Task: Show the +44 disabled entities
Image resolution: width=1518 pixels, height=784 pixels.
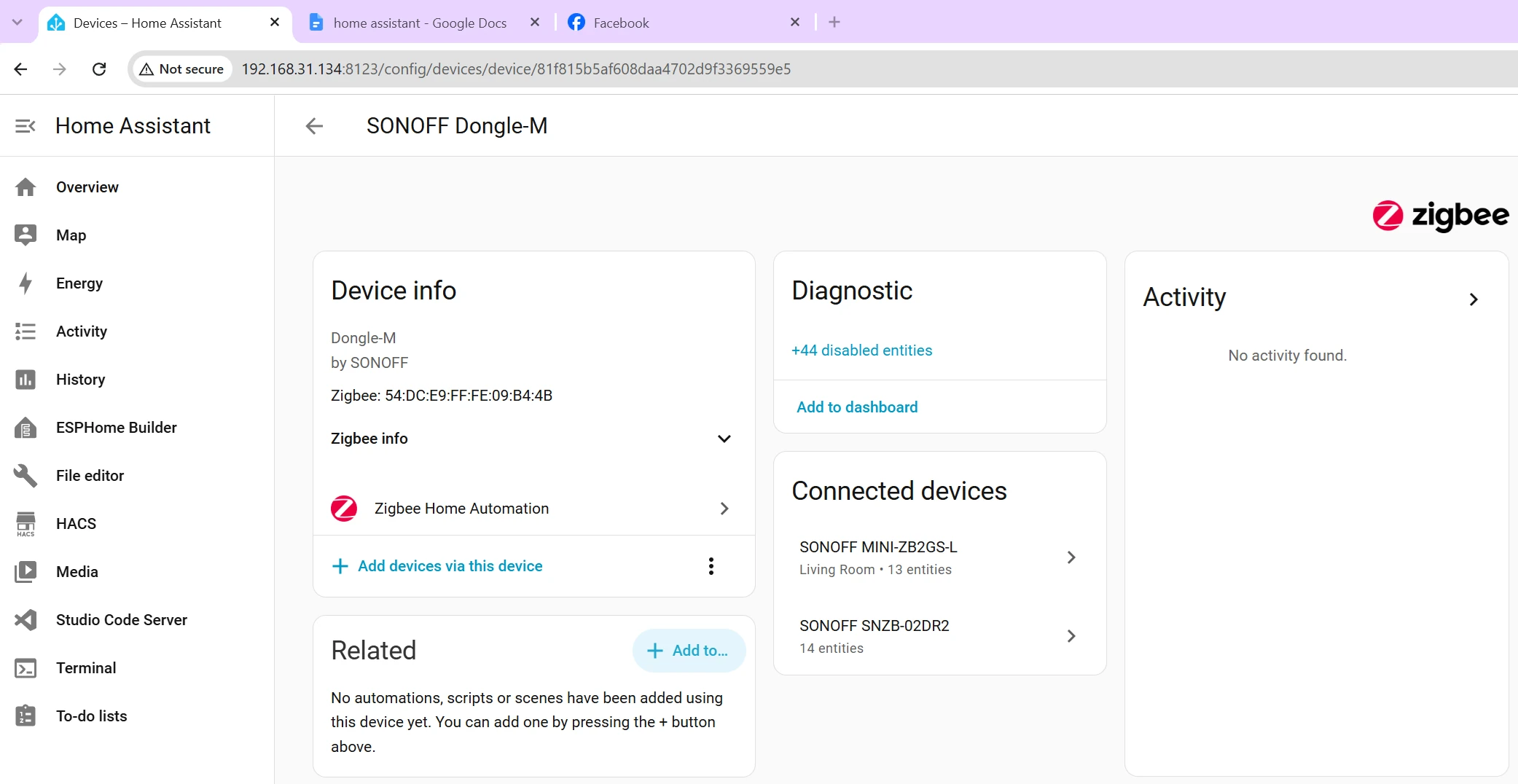Action: 861,350
